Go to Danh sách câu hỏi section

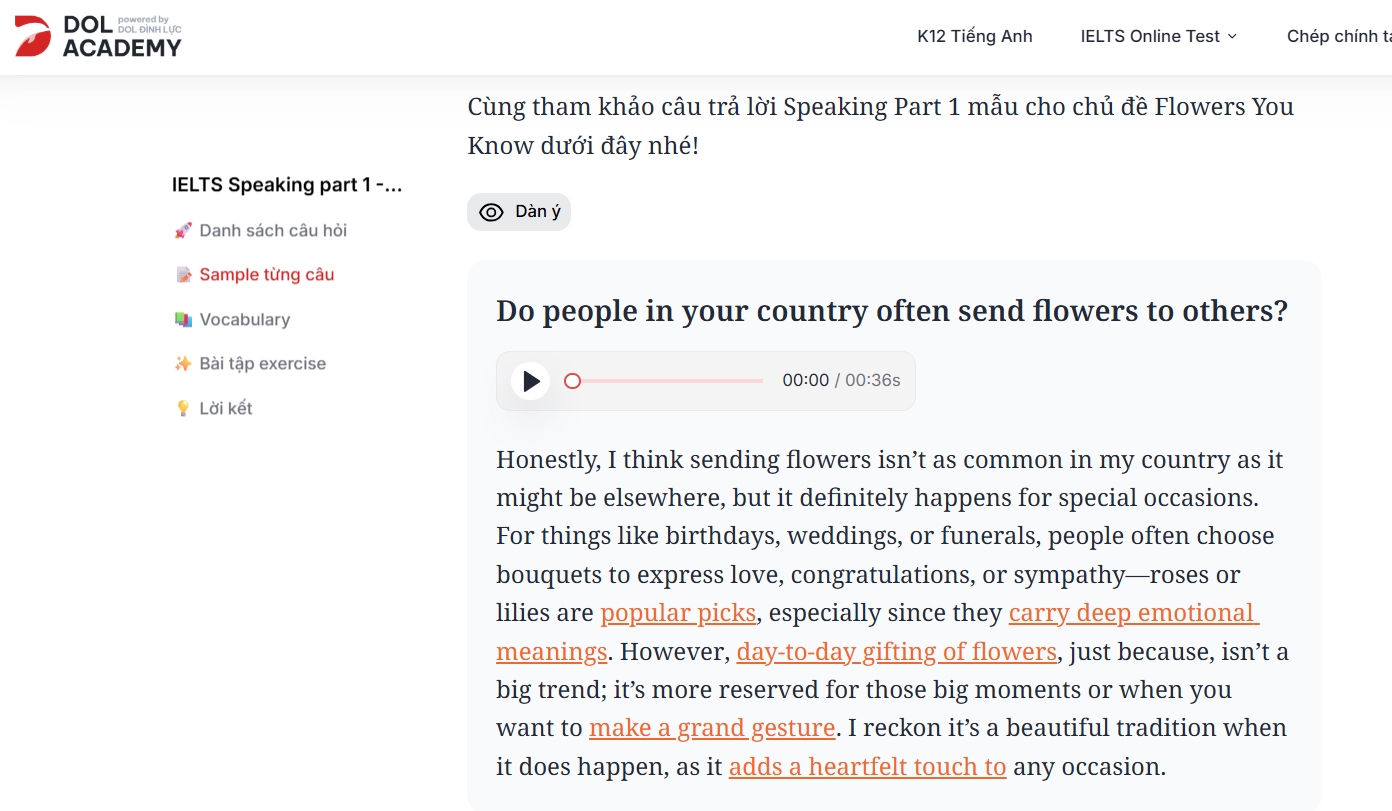point(273,231)
